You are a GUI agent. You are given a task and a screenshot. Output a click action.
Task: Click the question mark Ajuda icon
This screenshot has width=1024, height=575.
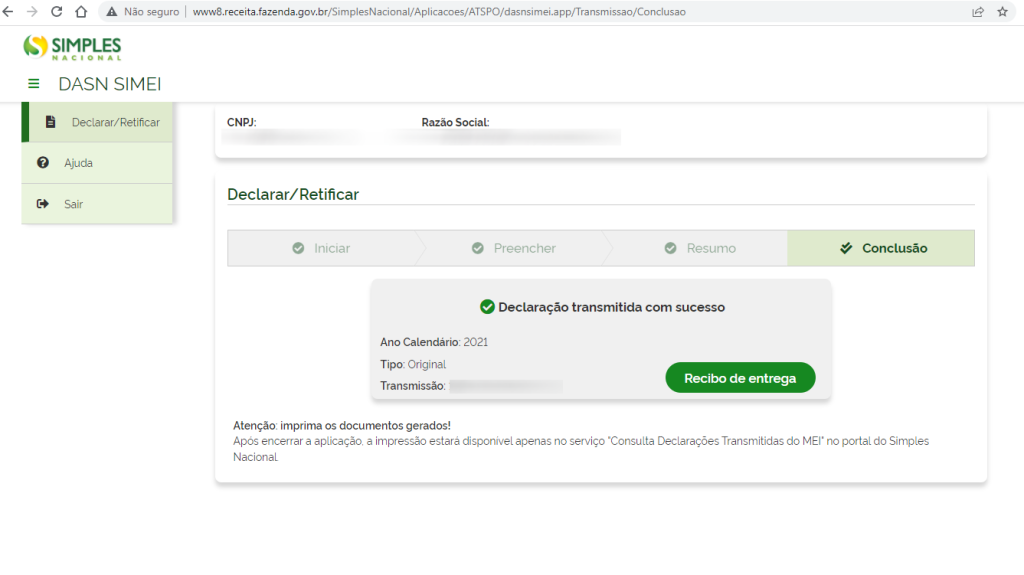click(x=43, y=163)
